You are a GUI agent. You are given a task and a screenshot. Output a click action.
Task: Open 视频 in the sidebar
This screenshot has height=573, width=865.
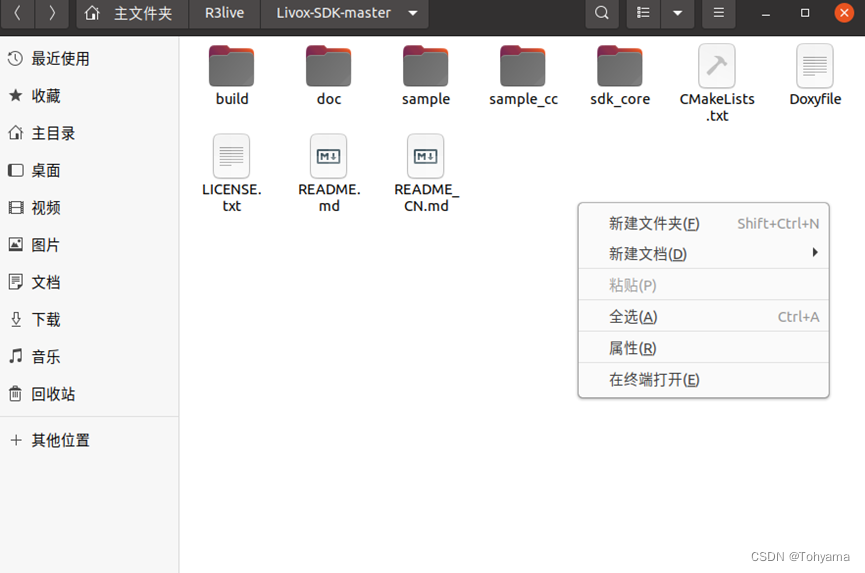89,208
